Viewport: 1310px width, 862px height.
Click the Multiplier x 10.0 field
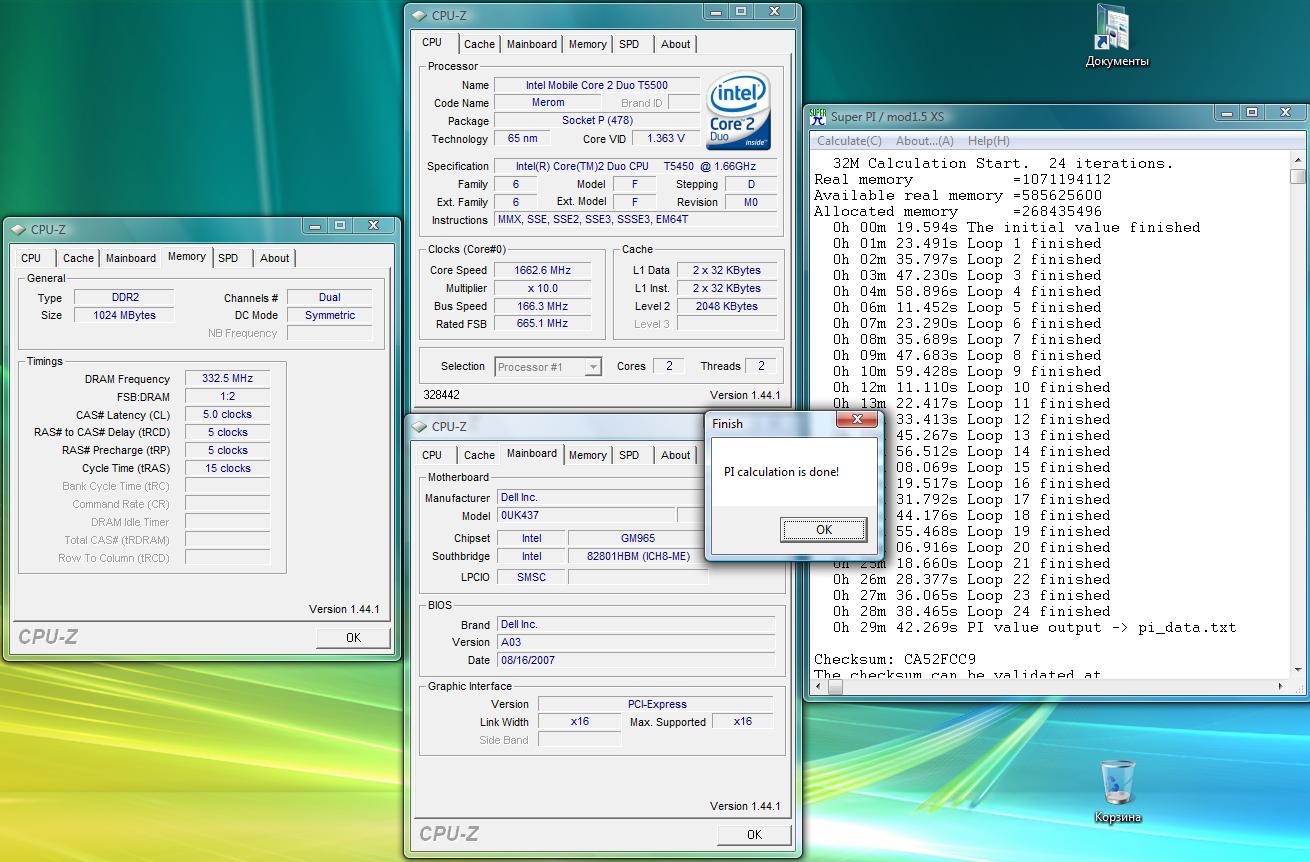[x=542, y=288]
